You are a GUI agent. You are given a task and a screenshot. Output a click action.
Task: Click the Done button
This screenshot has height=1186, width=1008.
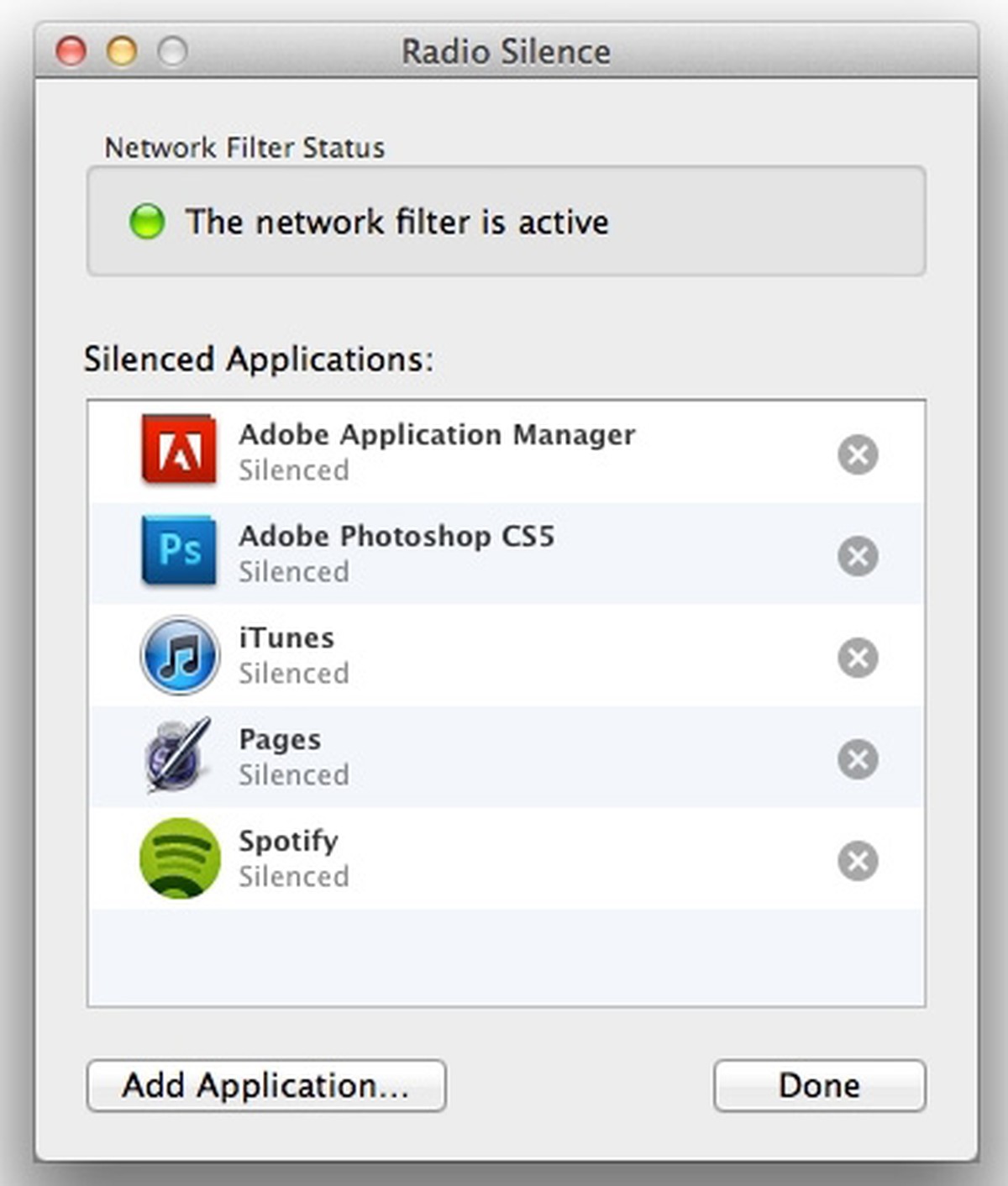819,1085
